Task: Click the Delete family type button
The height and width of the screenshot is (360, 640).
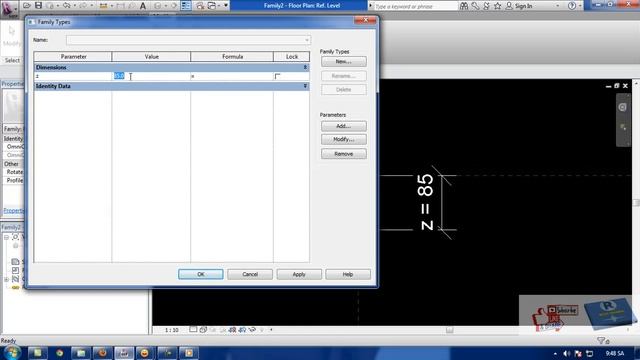Action: click(344, 90)
